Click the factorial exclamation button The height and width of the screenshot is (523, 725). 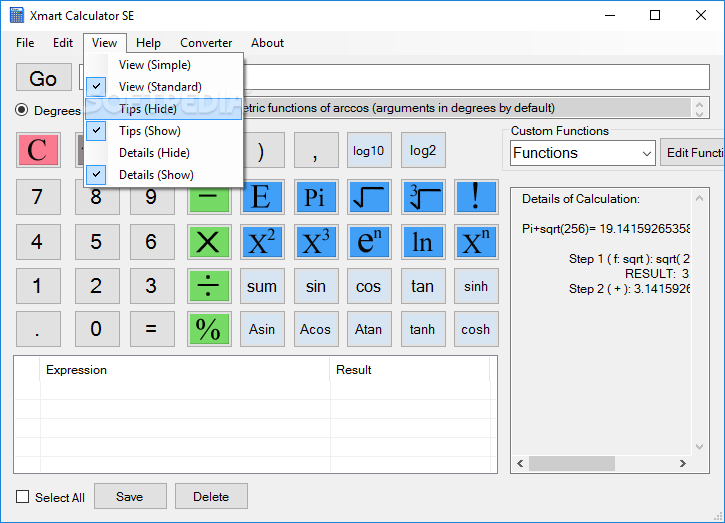tap(476, 197)
